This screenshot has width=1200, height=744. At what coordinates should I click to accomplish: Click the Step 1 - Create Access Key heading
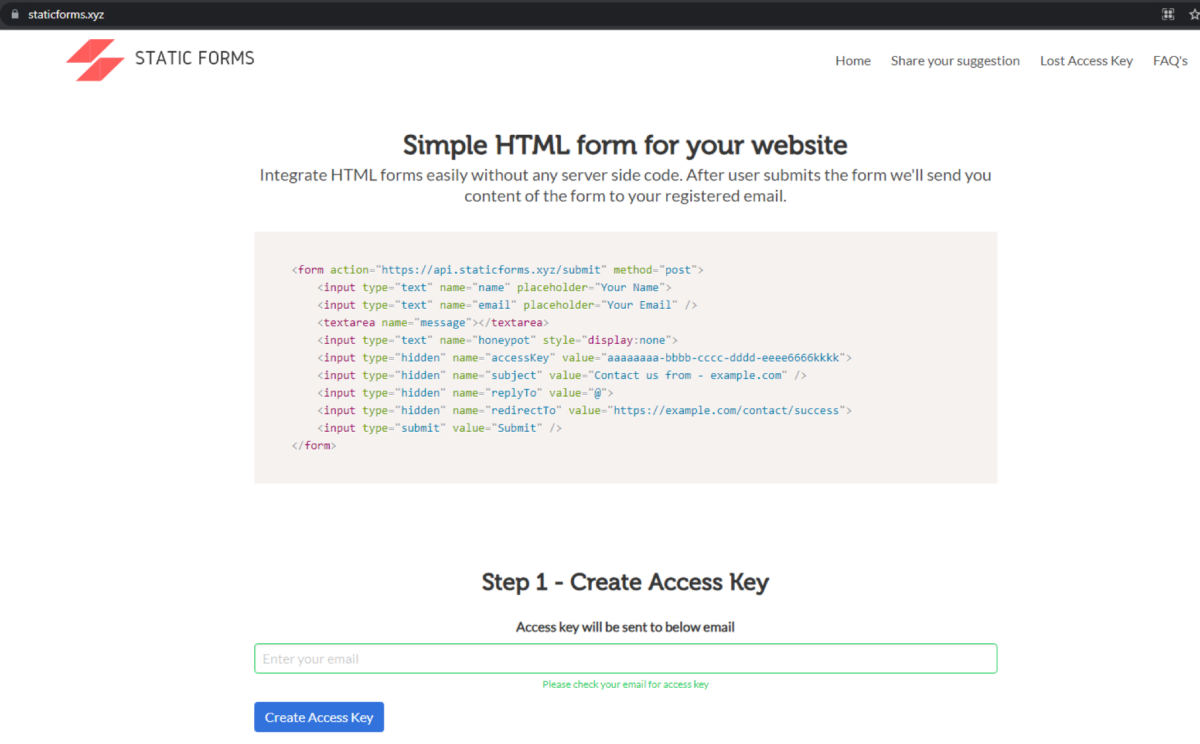click(625, 582)
